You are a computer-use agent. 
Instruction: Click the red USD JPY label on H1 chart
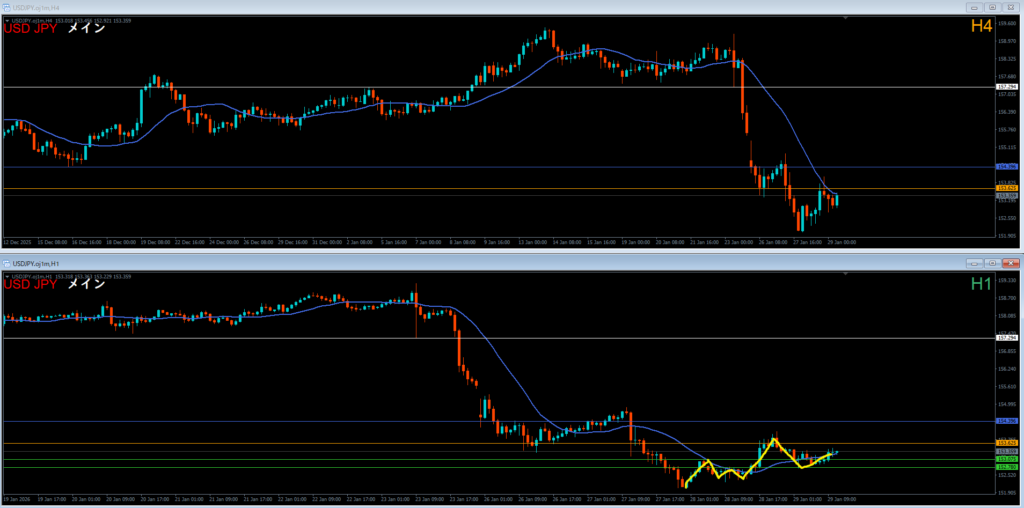click(31, 285)
